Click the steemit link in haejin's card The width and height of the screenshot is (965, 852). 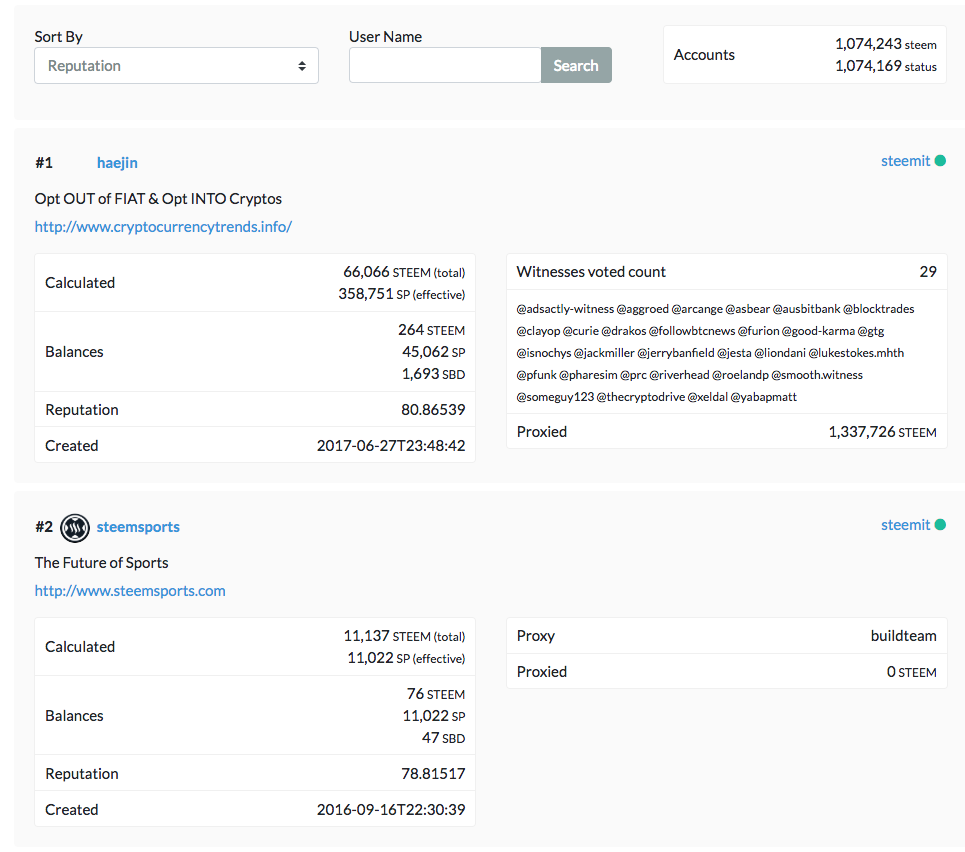(905, 161)
